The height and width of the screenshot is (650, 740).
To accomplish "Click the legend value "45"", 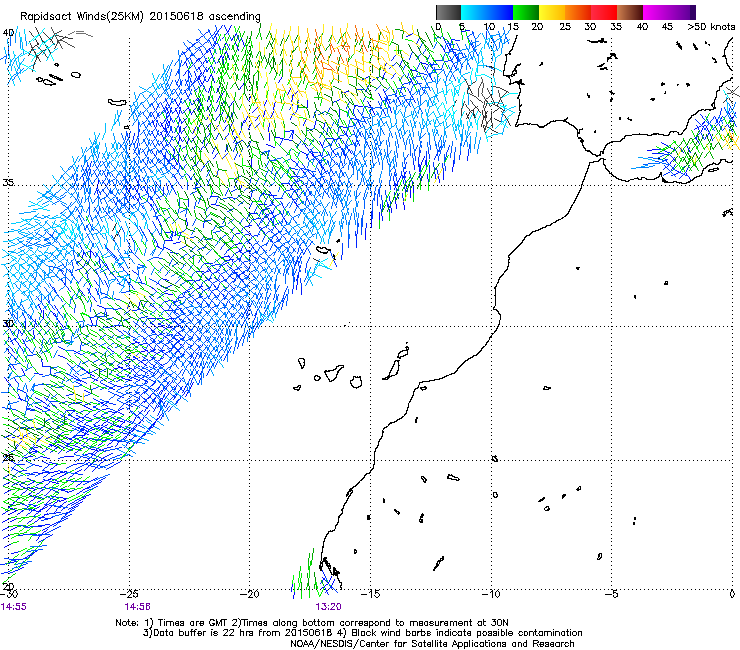I will tap(667, 27).
